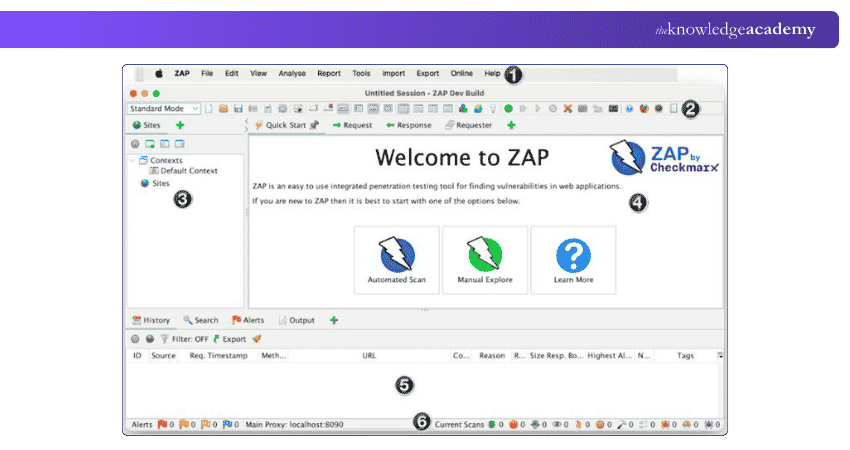This screenshot has height=450, width=850.
Task: Switch to the Request tab
Action: (352, 125)
